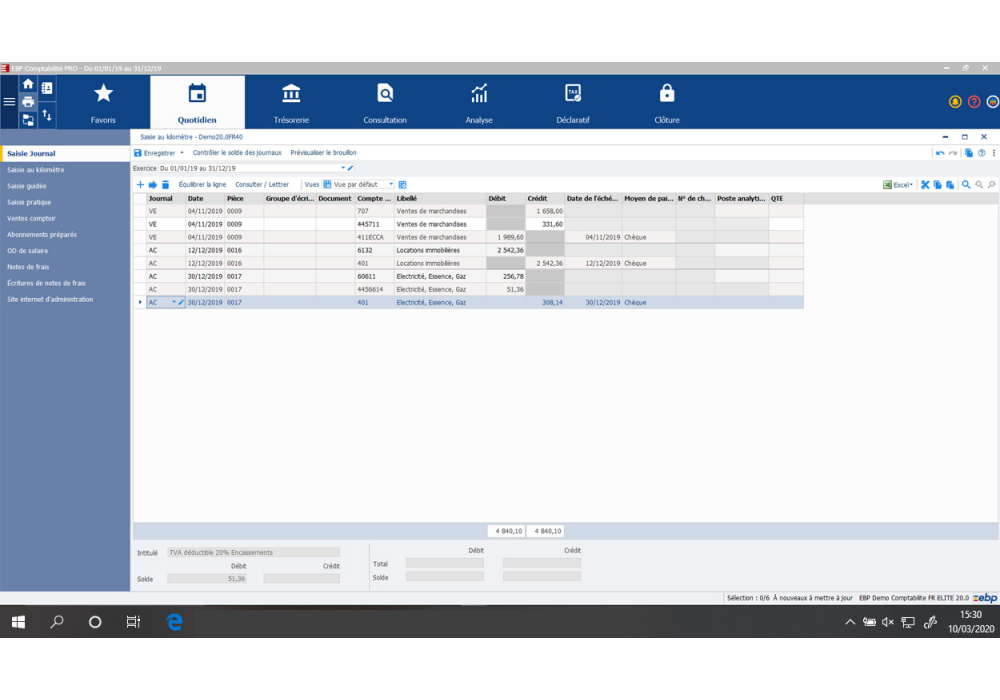
Task: Click the up-down arrows transfer icon
Action: [47, 115]
